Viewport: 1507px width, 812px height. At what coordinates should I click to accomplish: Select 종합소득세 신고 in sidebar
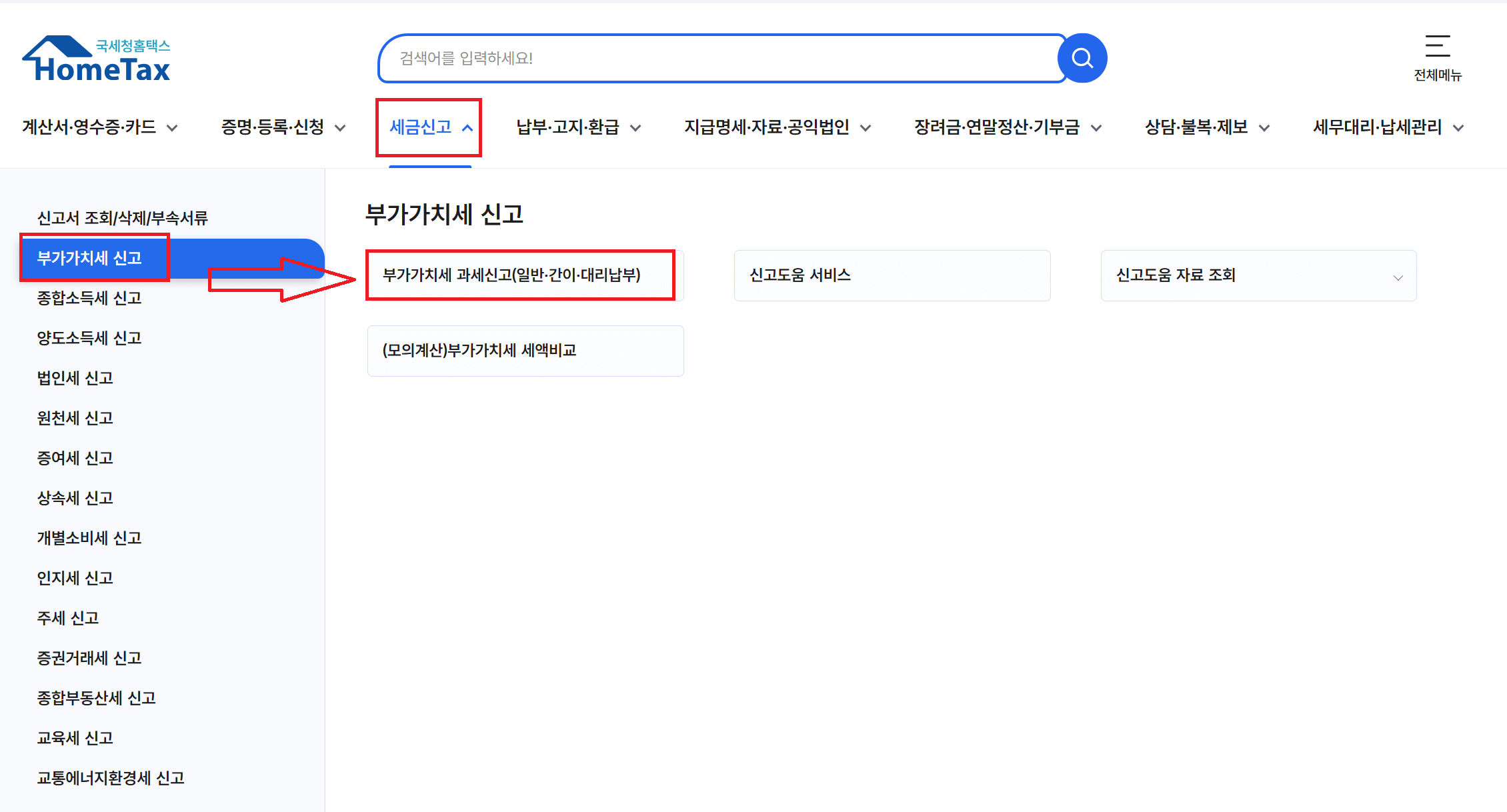(x=89, y=298)
